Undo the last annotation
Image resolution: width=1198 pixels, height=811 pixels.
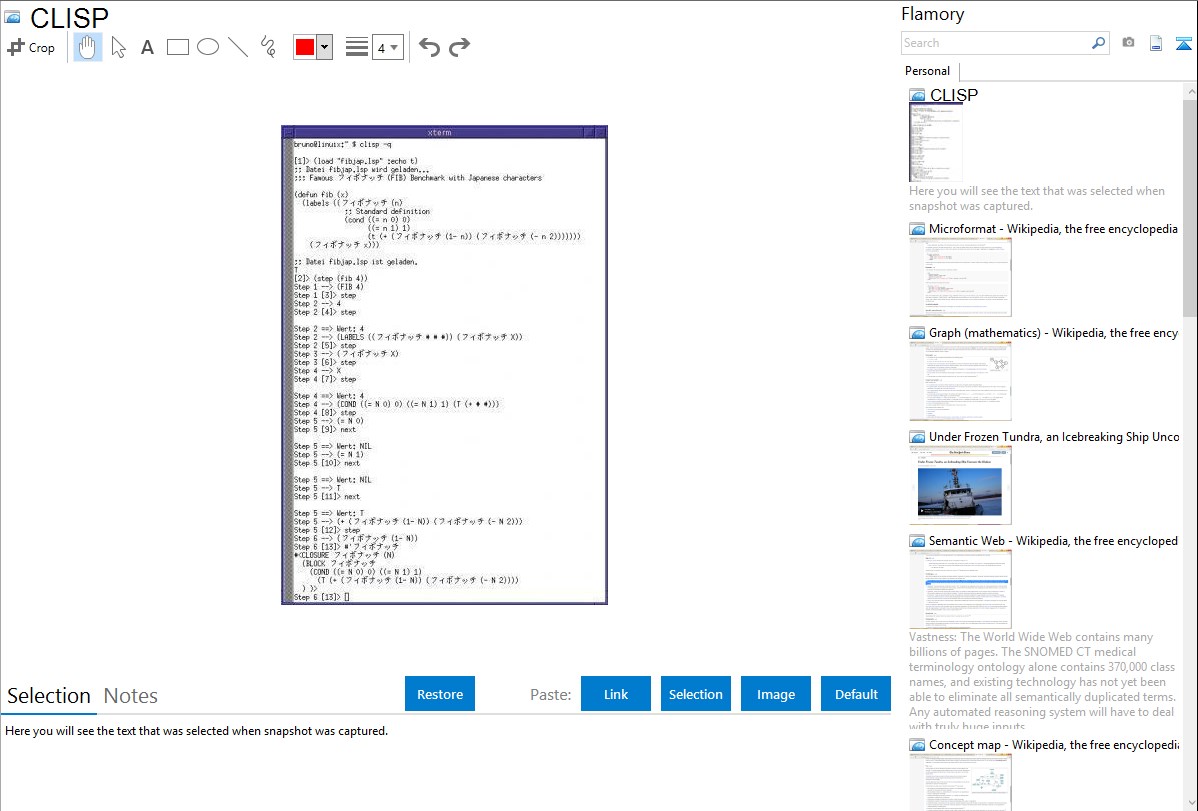point(429,47)
